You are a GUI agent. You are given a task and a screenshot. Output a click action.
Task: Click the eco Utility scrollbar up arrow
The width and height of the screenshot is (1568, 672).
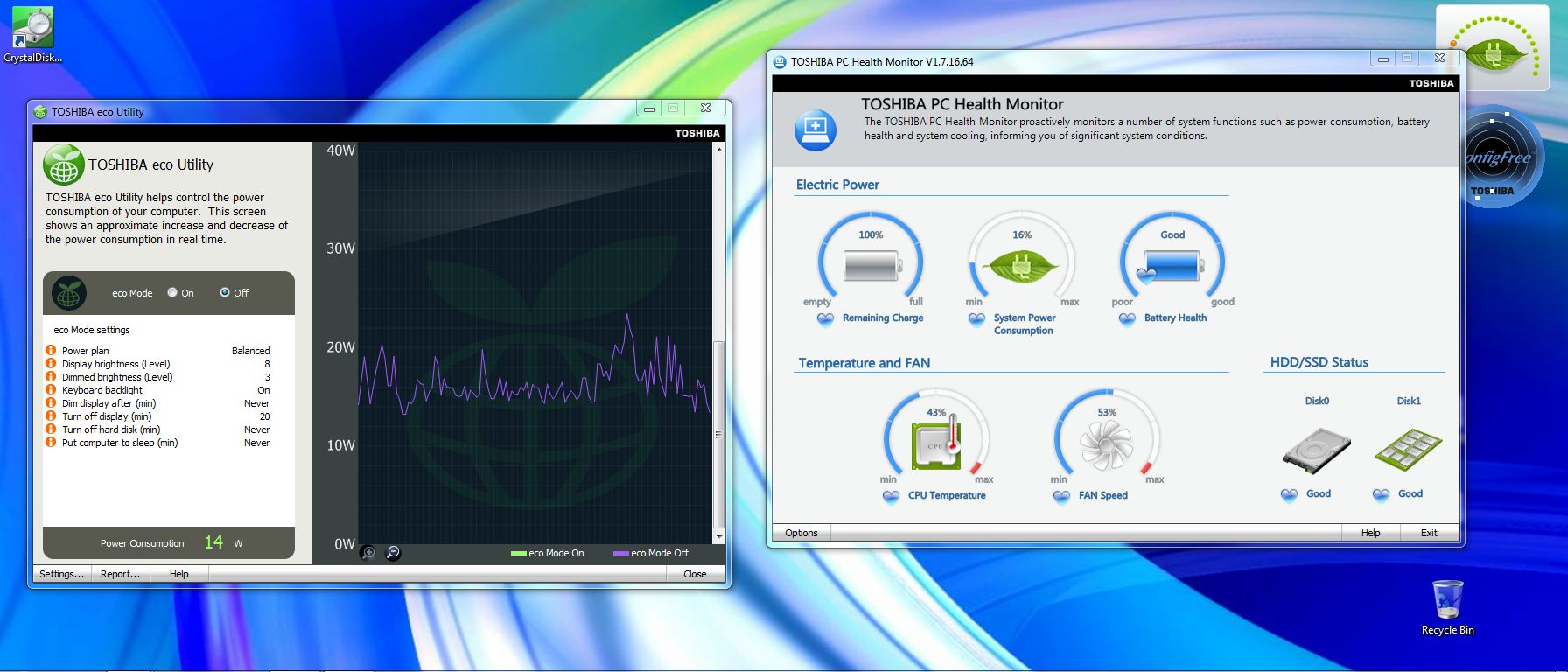point(719,150)
